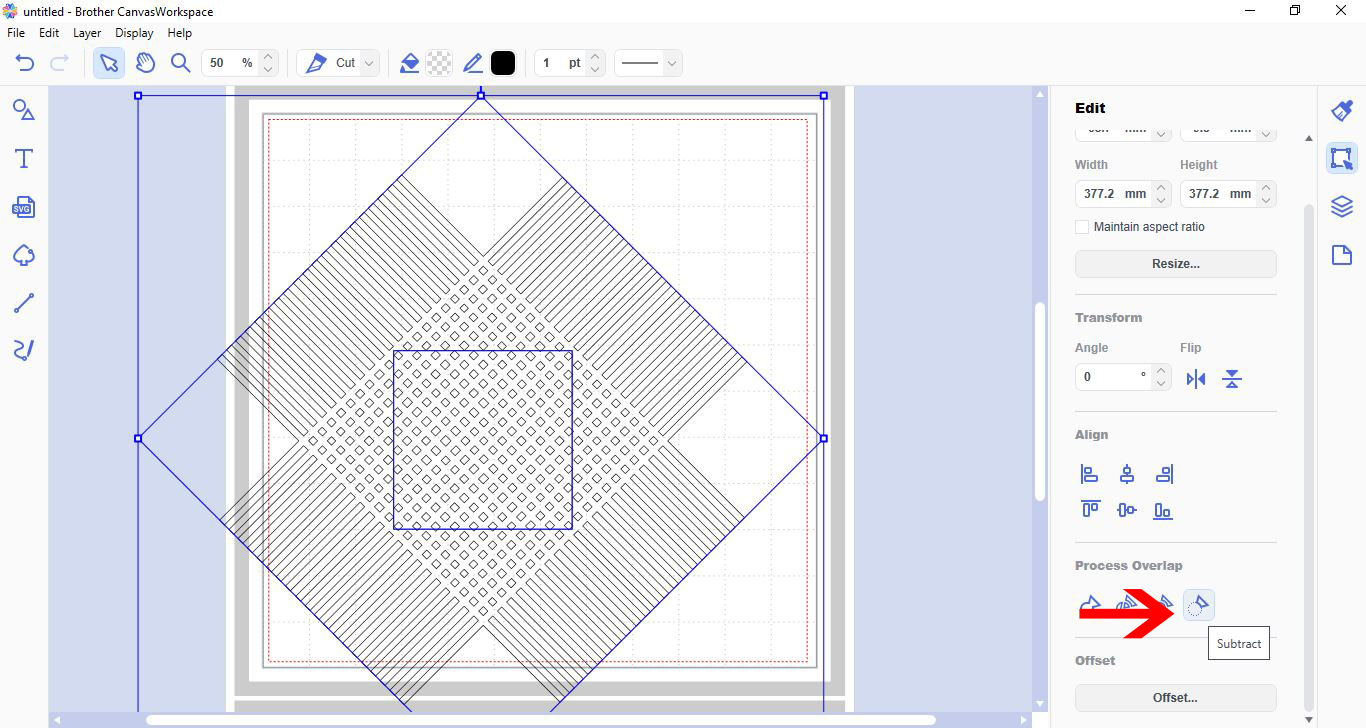1366x728 pixels.
Task: Decrease line thickness pt stepper
Action: click(595, 70)
